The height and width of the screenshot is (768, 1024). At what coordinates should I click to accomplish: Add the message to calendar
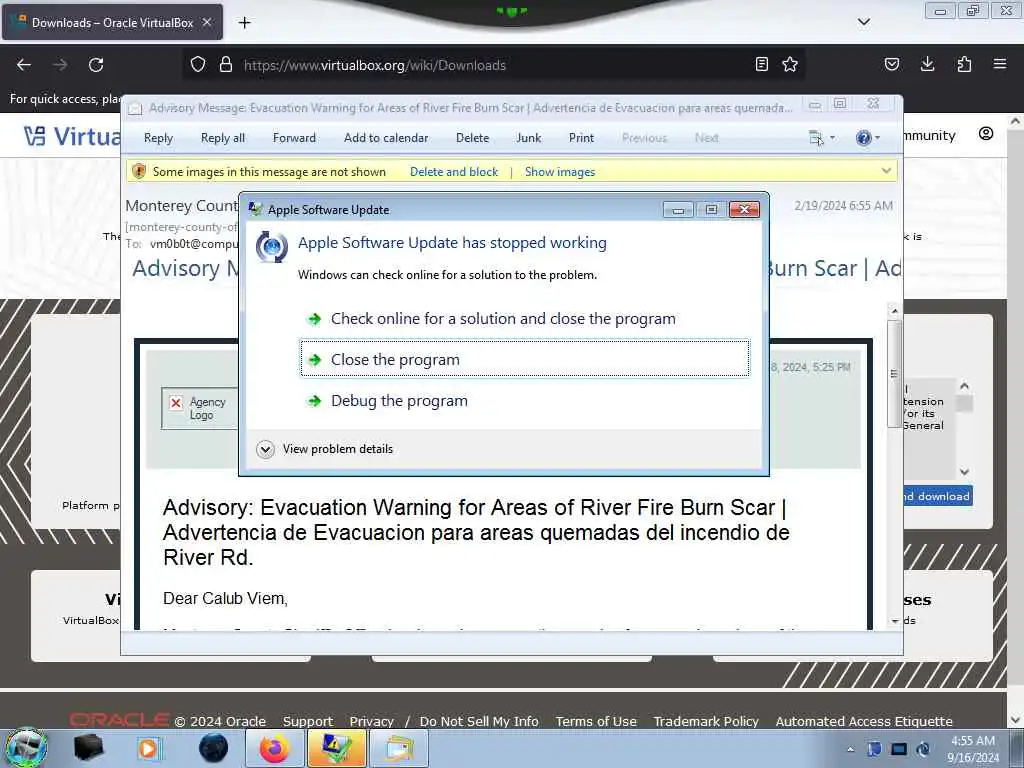[x=386, y=138]
